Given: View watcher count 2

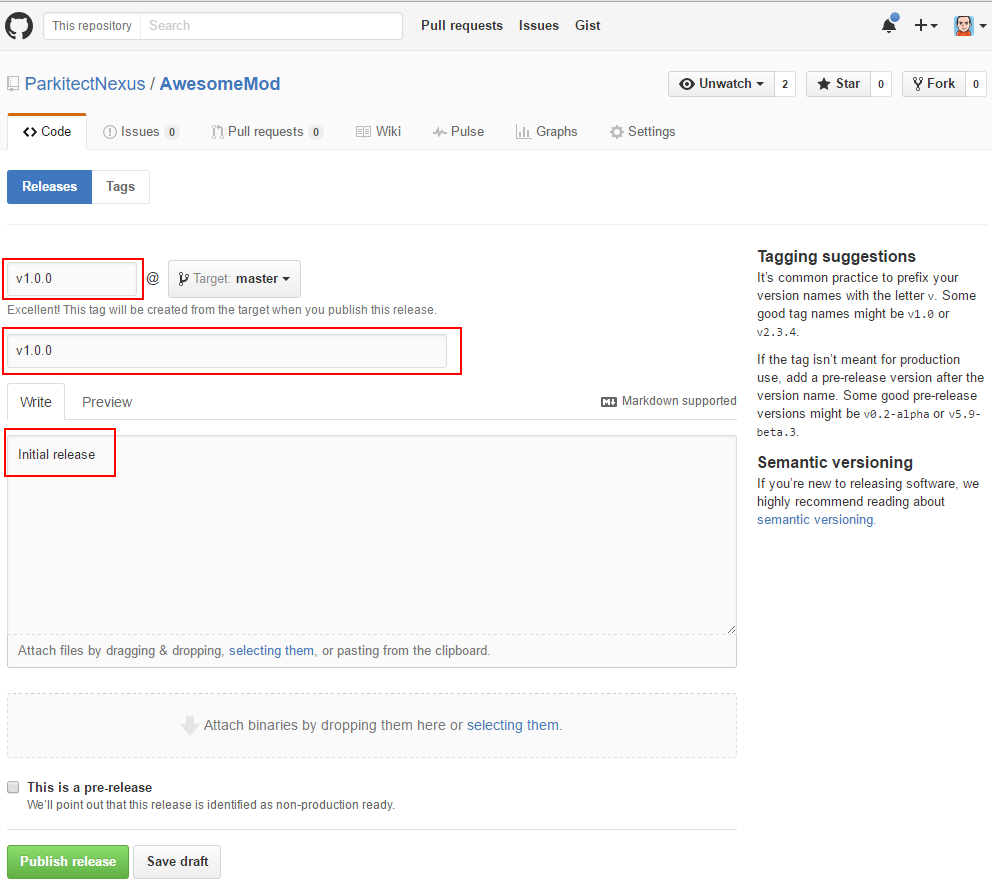Looking at the screenshot, I should pos(785,84).
